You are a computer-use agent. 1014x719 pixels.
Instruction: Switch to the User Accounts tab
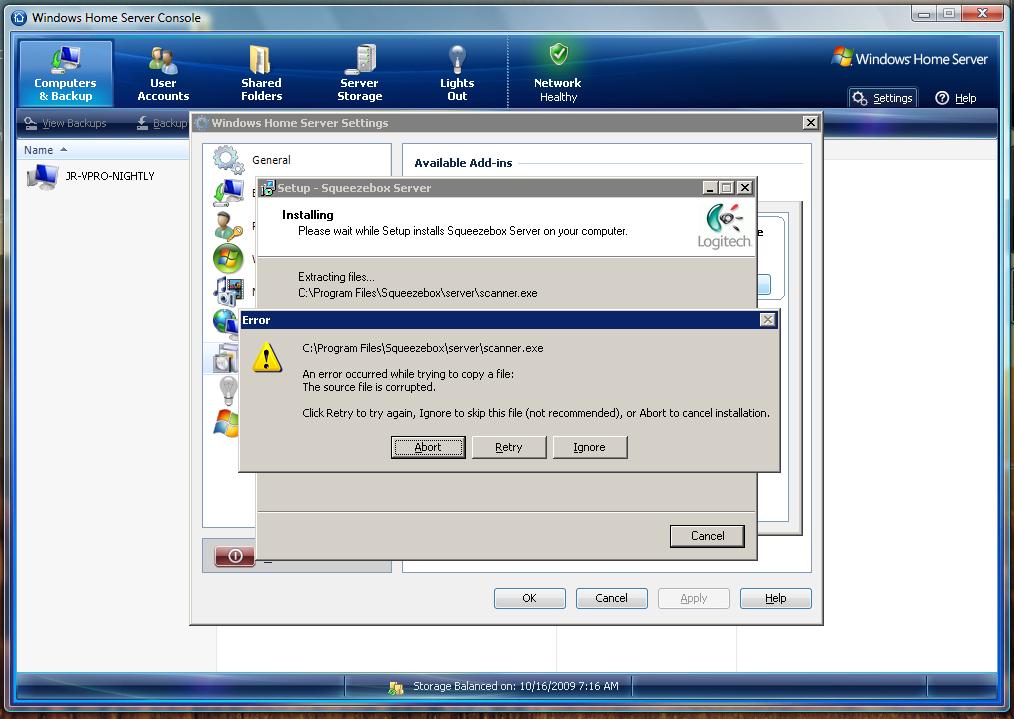point(163,73)
